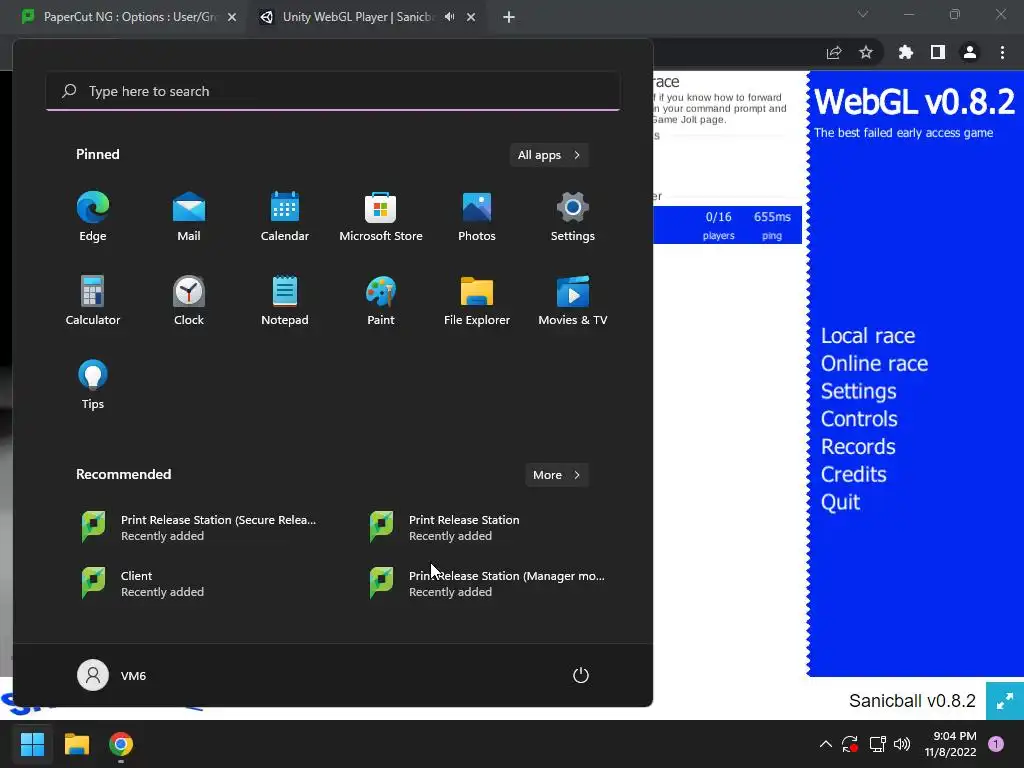1024x768 pixels.
Task: Open Chrome's tab search dropdown
Action: pyautogui.click(x=863, y=14)
